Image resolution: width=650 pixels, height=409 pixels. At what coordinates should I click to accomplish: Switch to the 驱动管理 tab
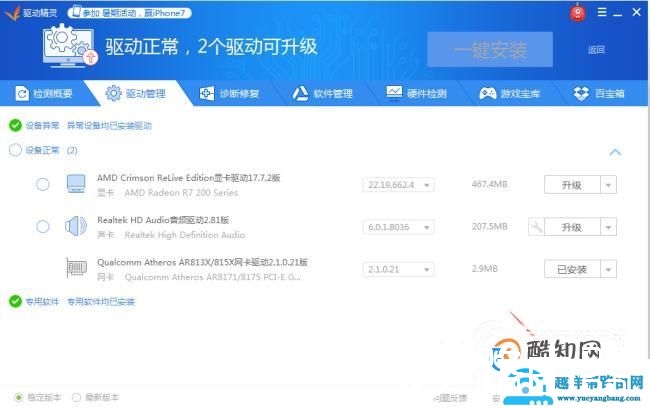[x=138, y=93]
